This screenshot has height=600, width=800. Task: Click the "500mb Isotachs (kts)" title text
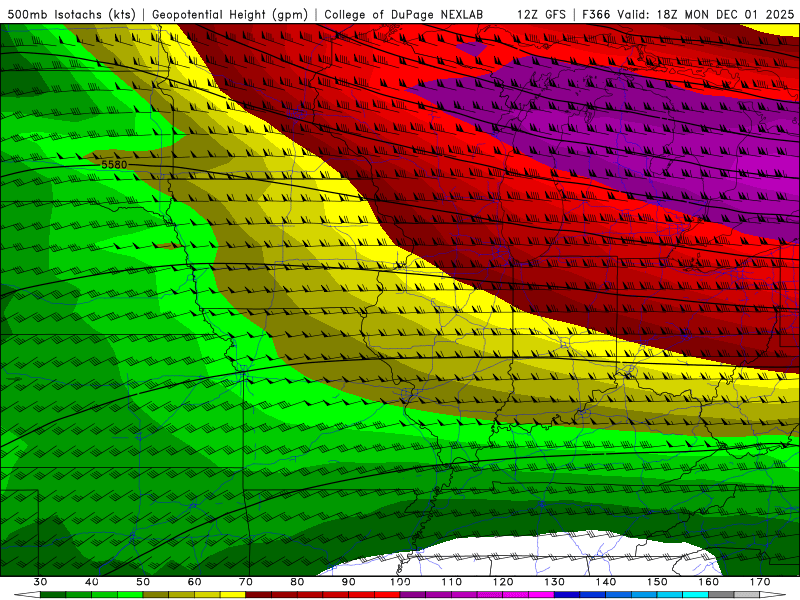(x=69, y=14)
